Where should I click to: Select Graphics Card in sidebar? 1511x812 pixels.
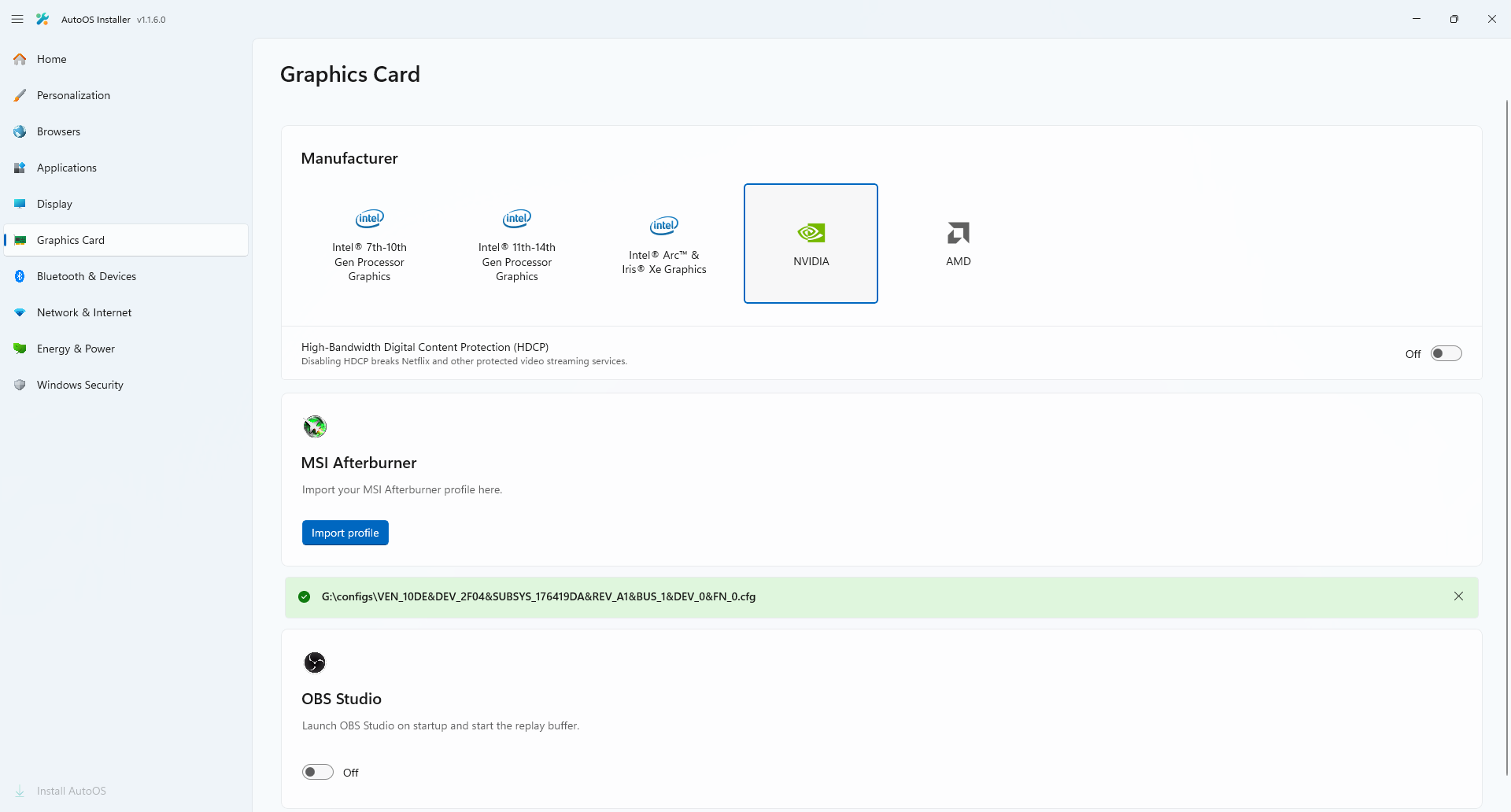[126, 240]
